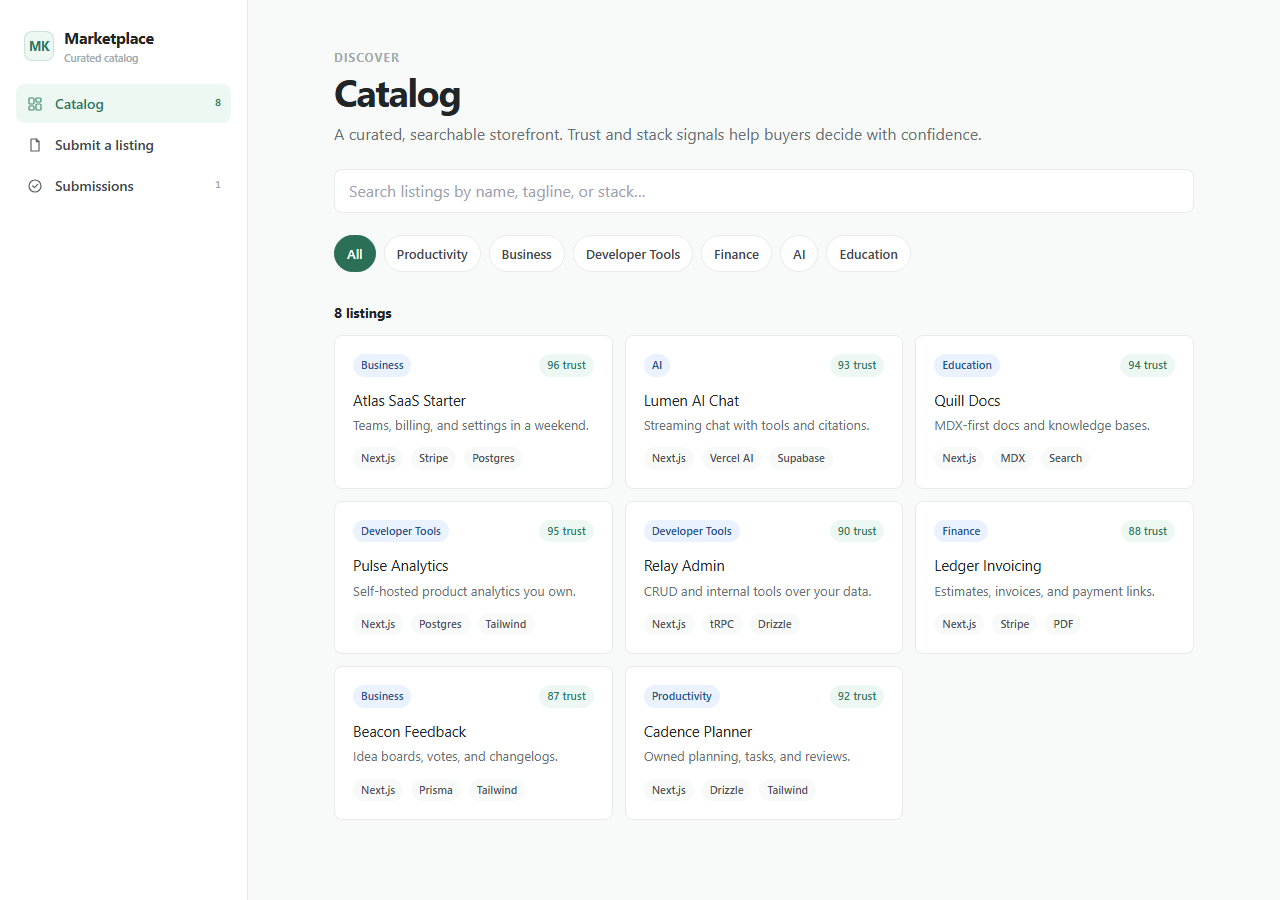Open Submit a listing page

click(123, 145)
